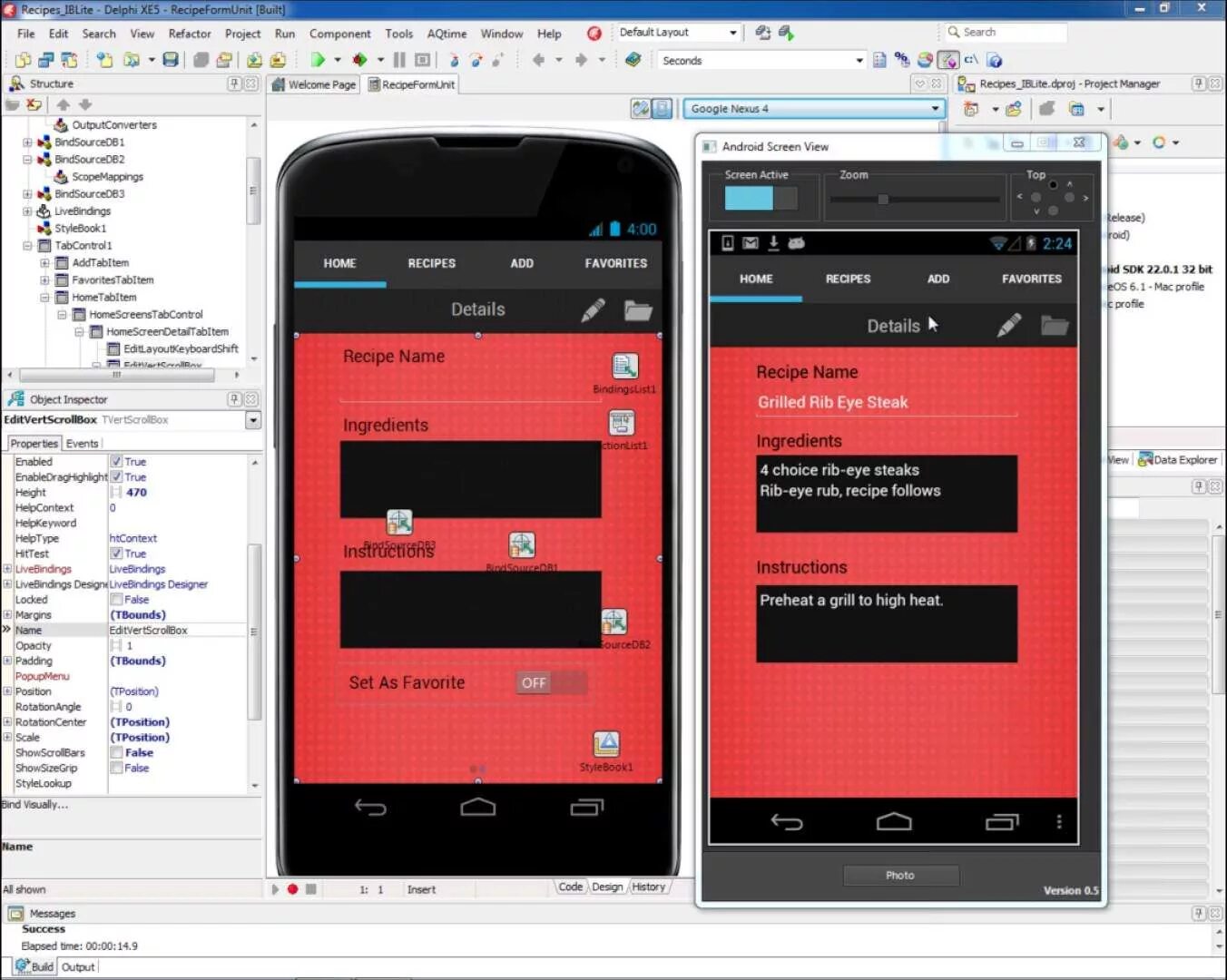Click the LiveBindings Designer link

159,584
